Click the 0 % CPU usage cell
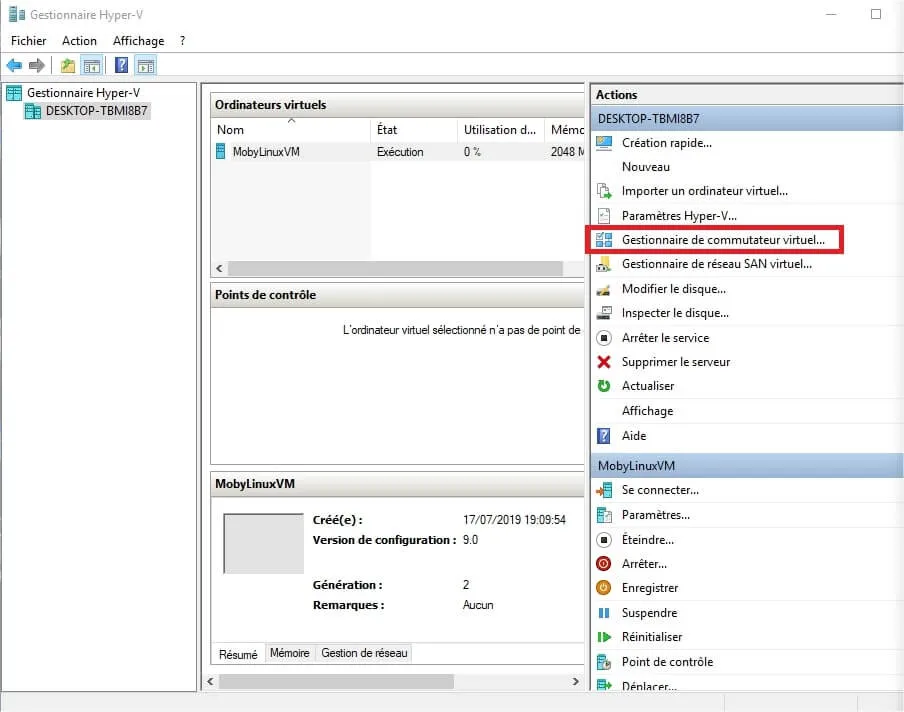The width and height of the screenshot is (904, 712). [472, 152]
